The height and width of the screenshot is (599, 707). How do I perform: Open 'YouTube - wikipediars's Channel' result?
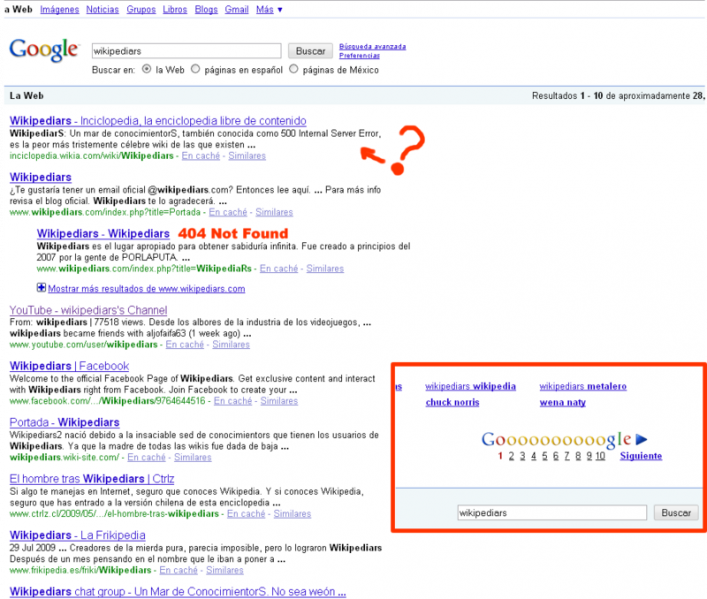[x=88, y=310]
